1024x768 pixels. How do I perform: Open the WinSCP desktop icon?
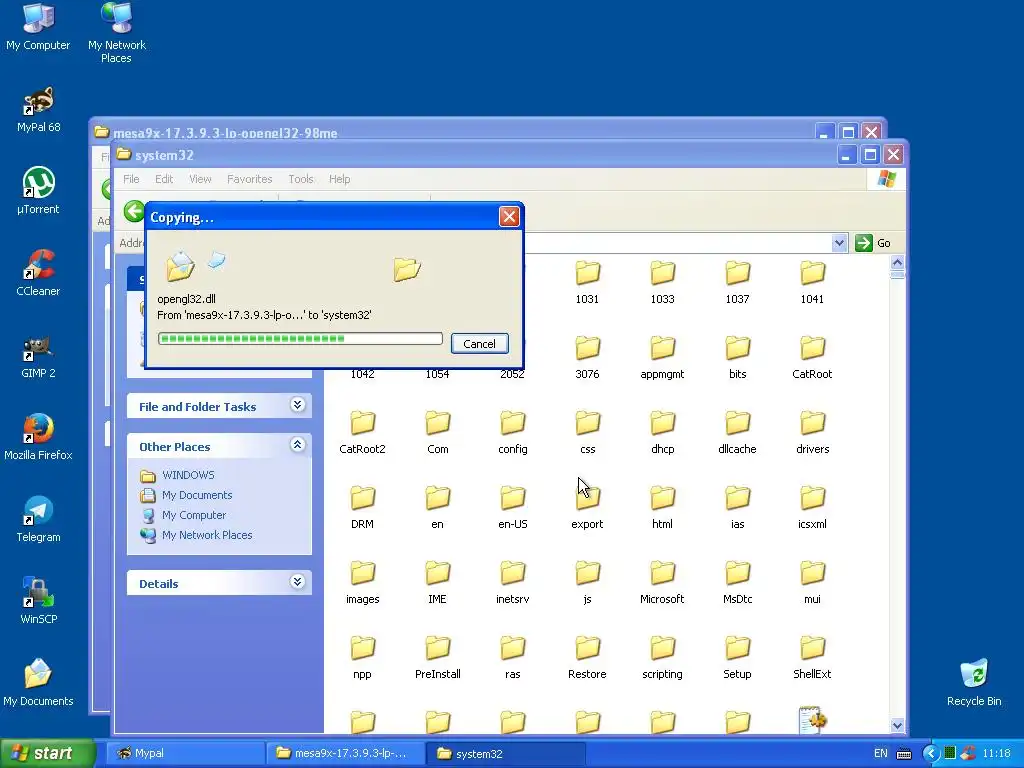click(38, 601)
